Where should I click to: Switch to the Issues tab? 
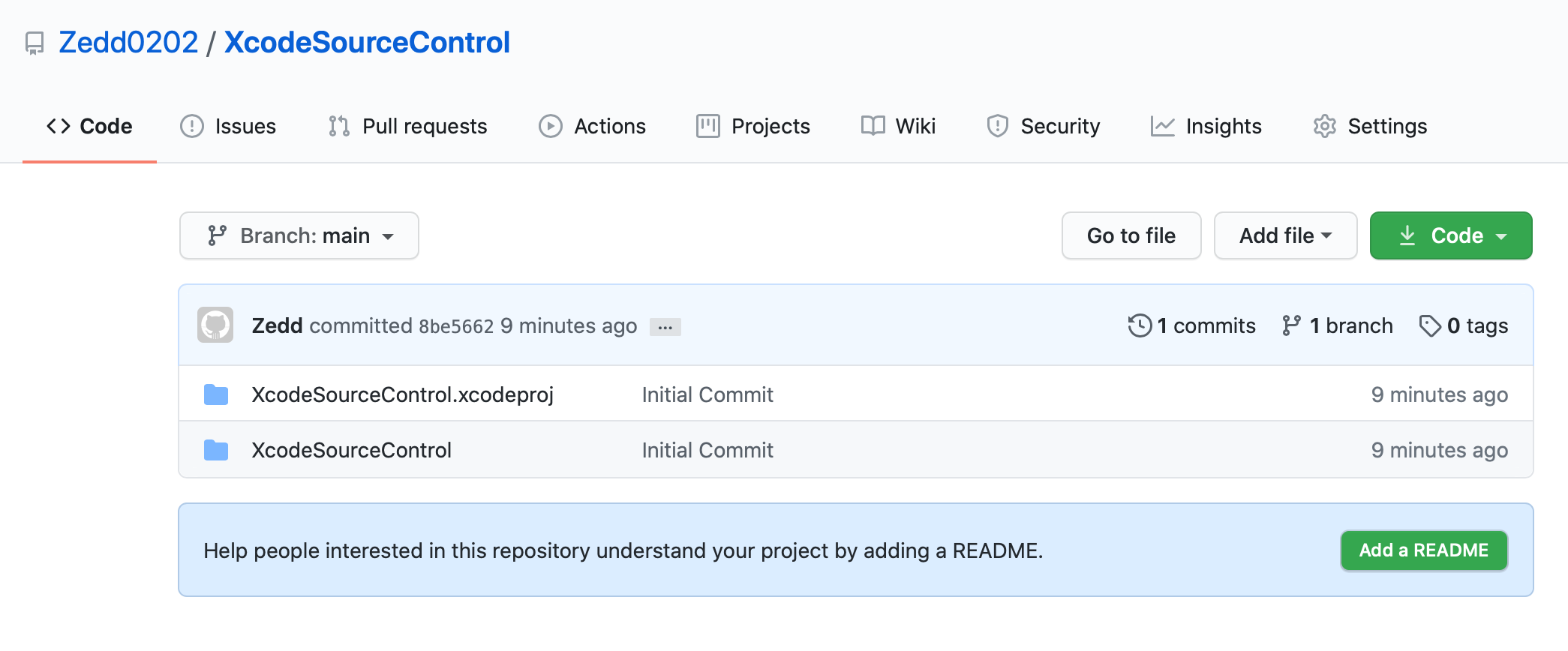[228, 126]
